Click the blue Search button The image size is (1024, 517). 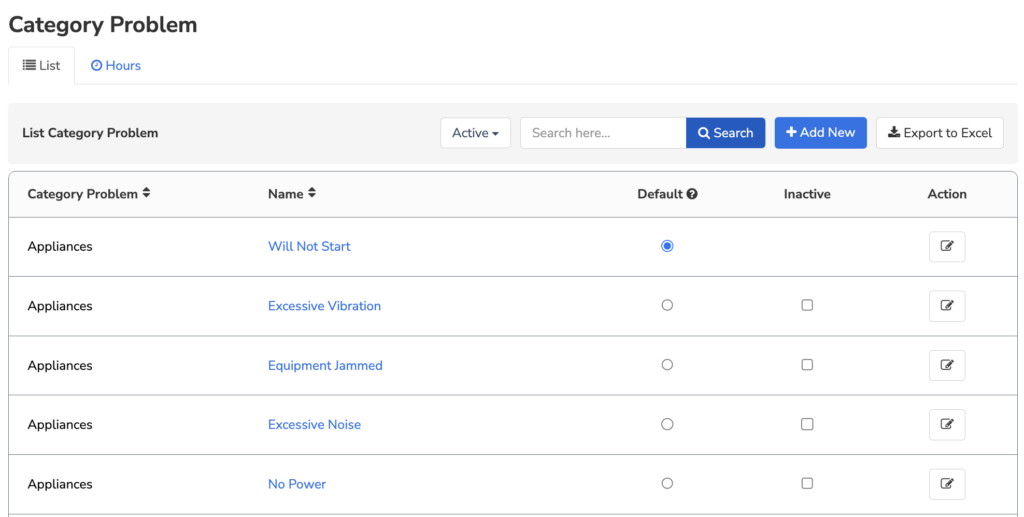726,133
